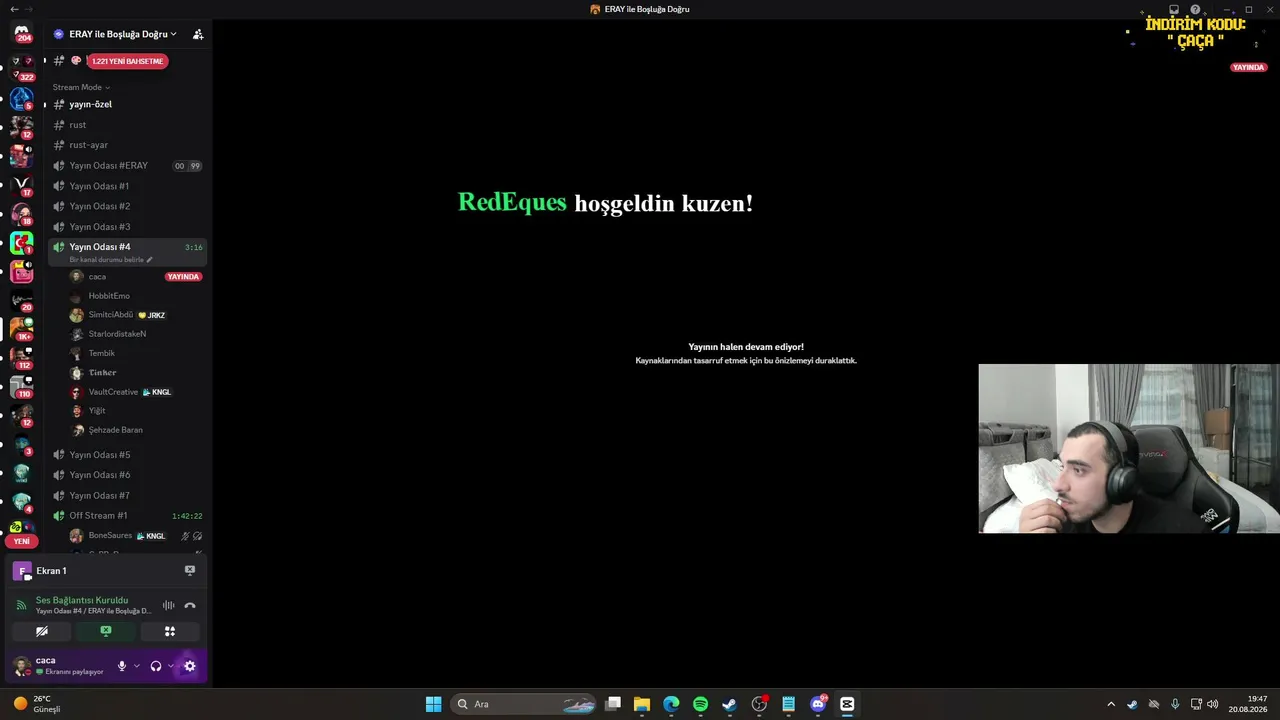Click YAYINDA live badge on stream
The image size is (1280, 720).
click(x=1249, y=68)
